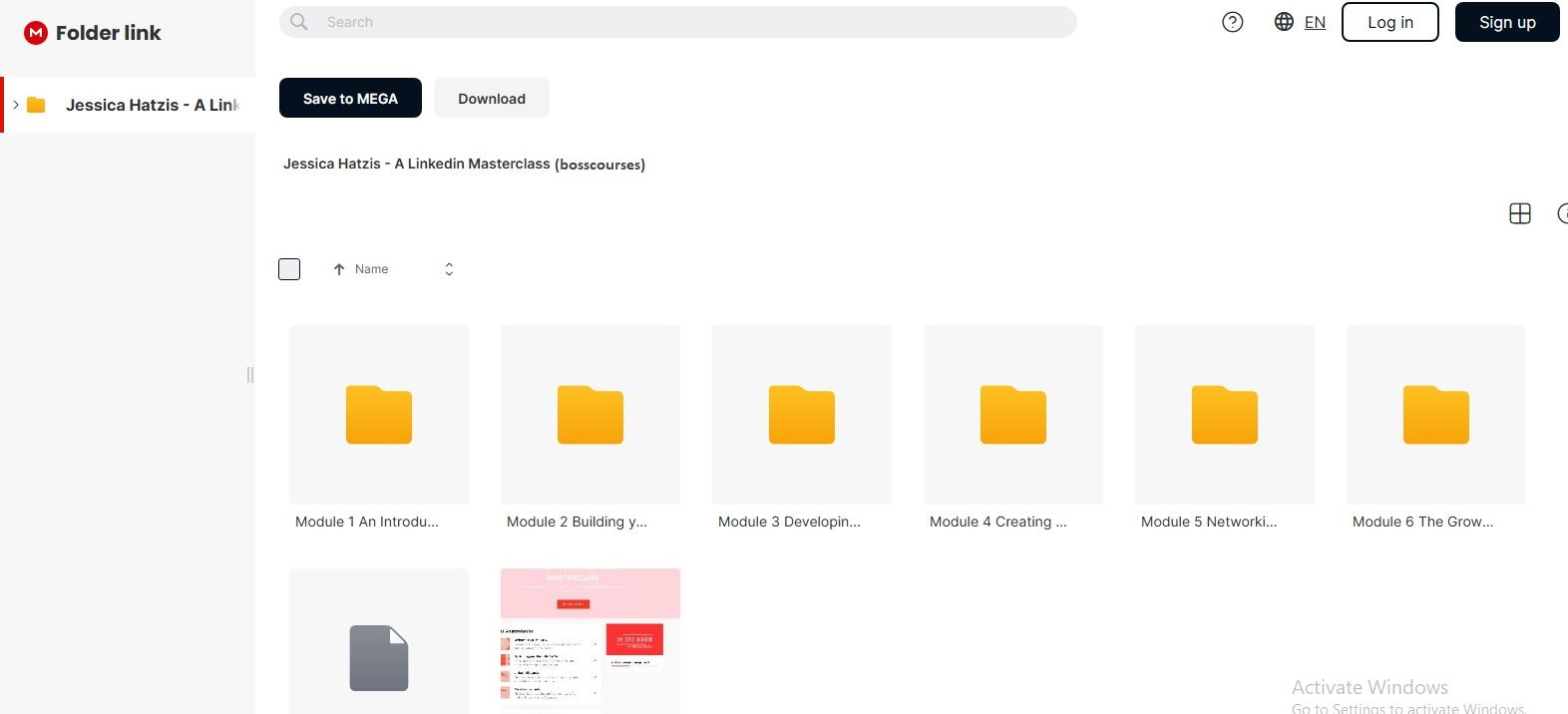Tick the select-all checkbox

point(289,269)
